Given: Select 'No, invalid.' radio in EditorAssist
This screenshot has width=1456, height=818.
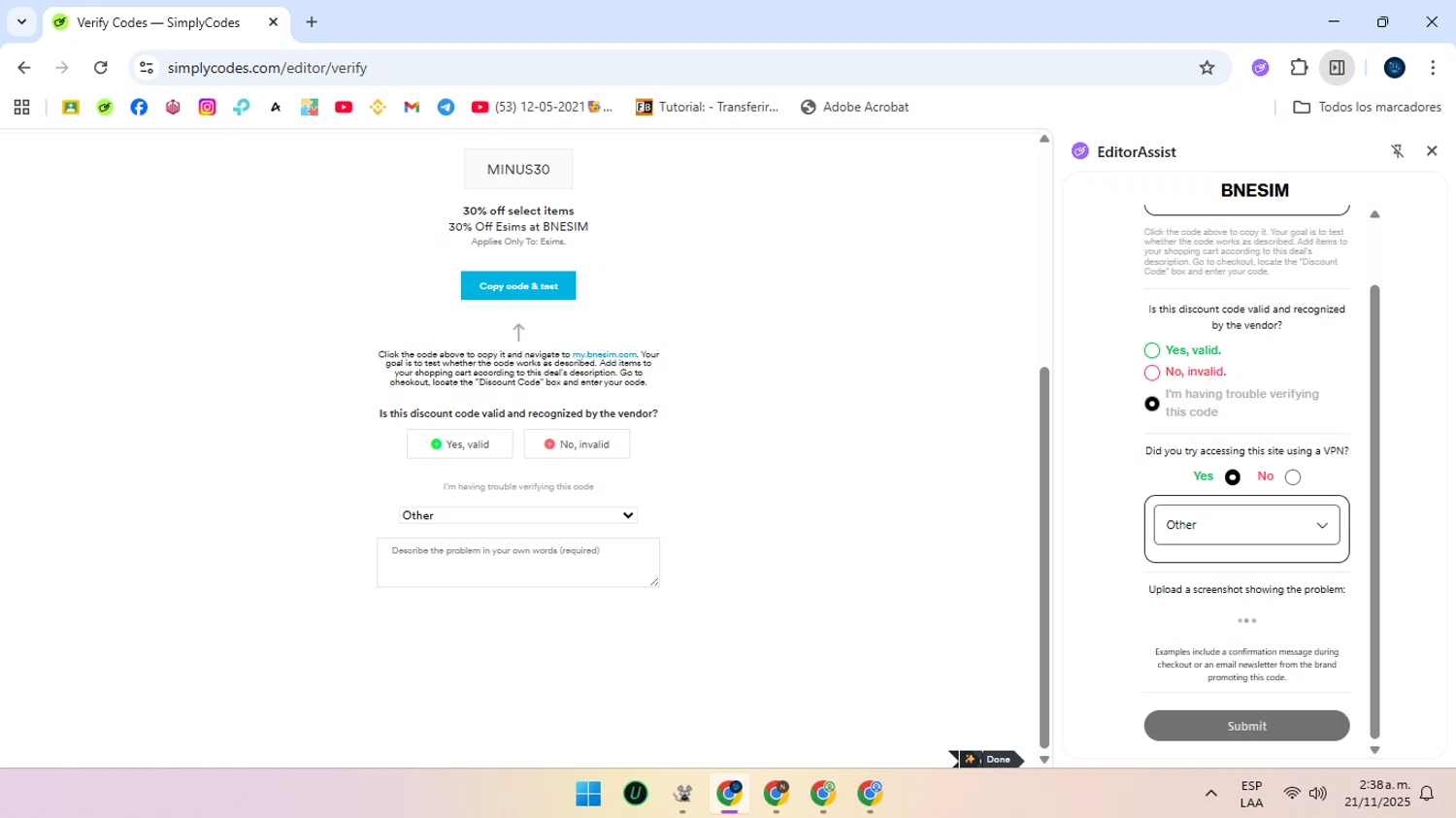Looking at the screenshot, I should (1152, 373).
